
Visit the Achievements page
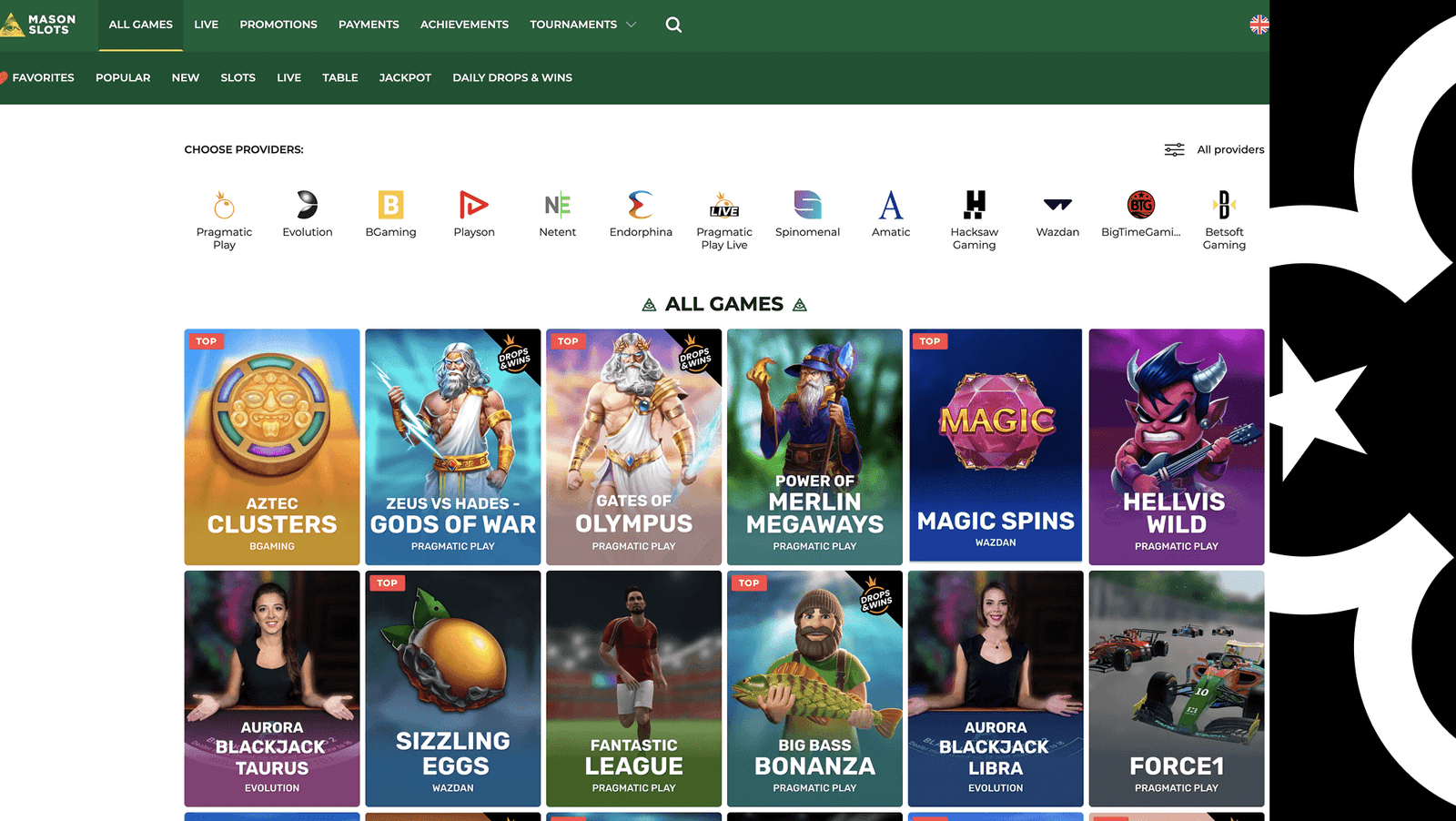click(464, 25)
